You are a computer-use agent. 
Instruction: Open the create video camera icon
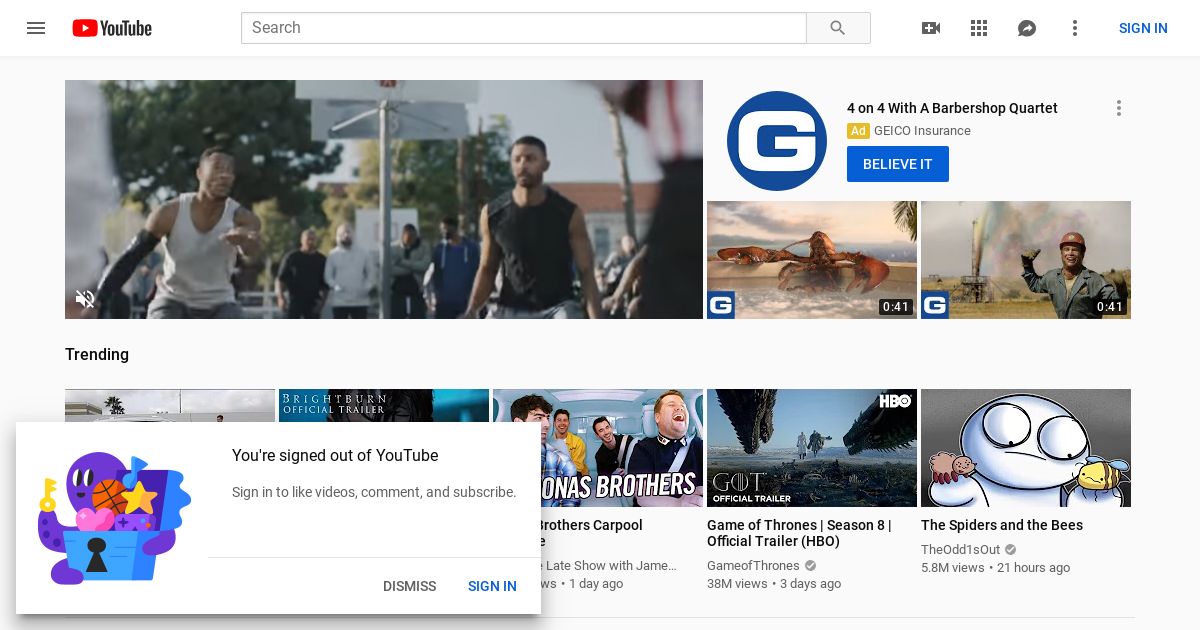[931, 28]
